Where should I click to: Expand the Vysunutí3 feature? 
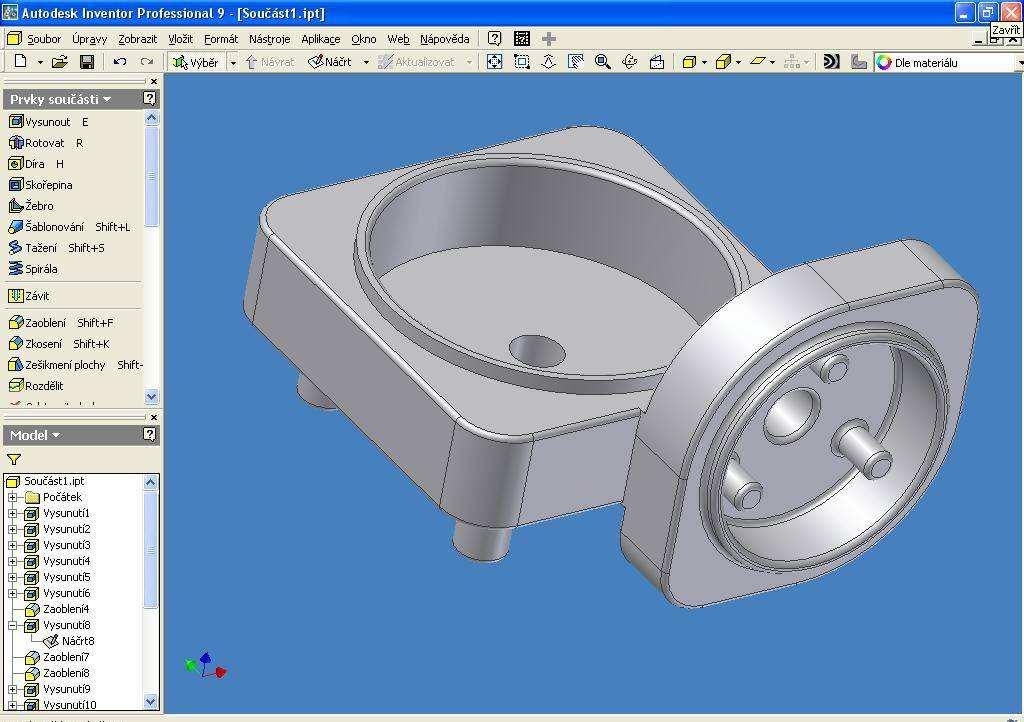(12, 545)
